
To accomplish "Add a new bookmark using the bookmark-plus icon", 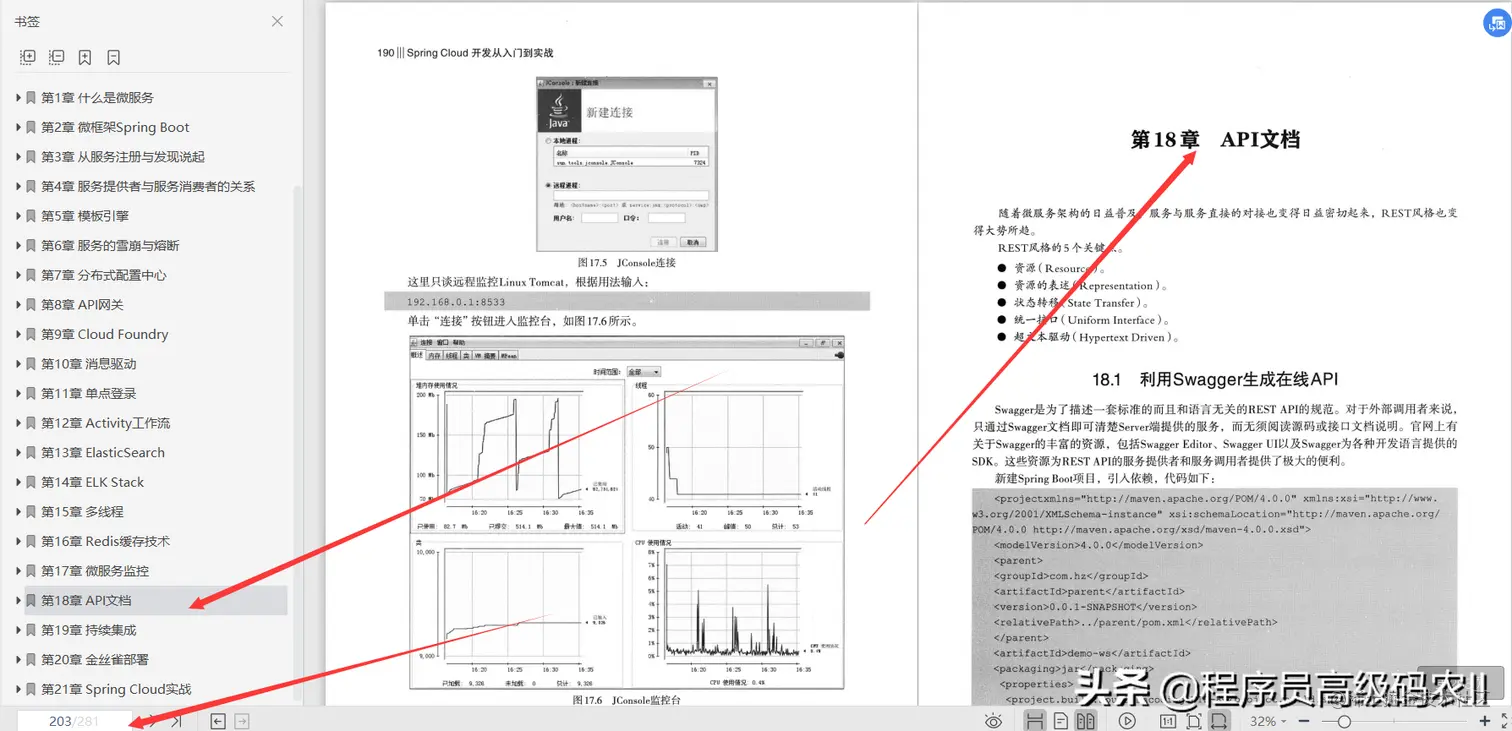I will [85, 57].
